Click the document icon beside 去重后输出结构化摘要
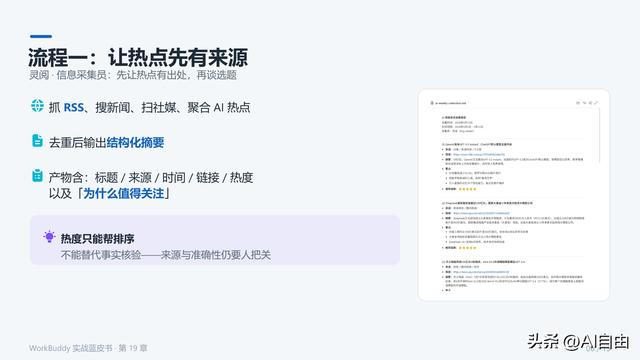640x360 pixels. [37, 140]
